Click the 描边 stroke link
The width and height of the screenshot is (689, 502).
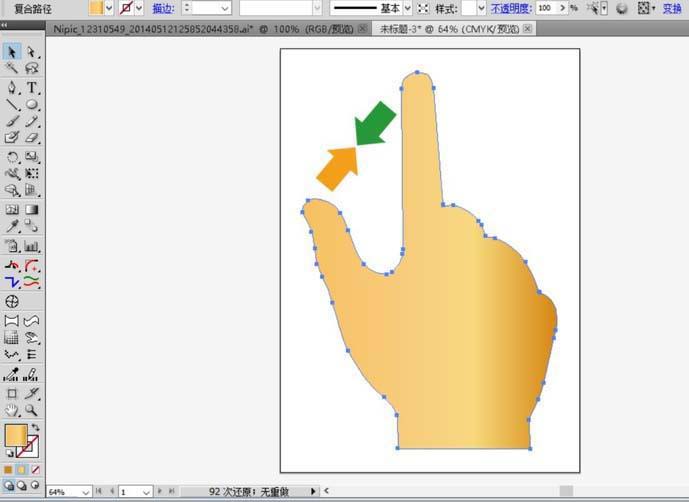163,8
